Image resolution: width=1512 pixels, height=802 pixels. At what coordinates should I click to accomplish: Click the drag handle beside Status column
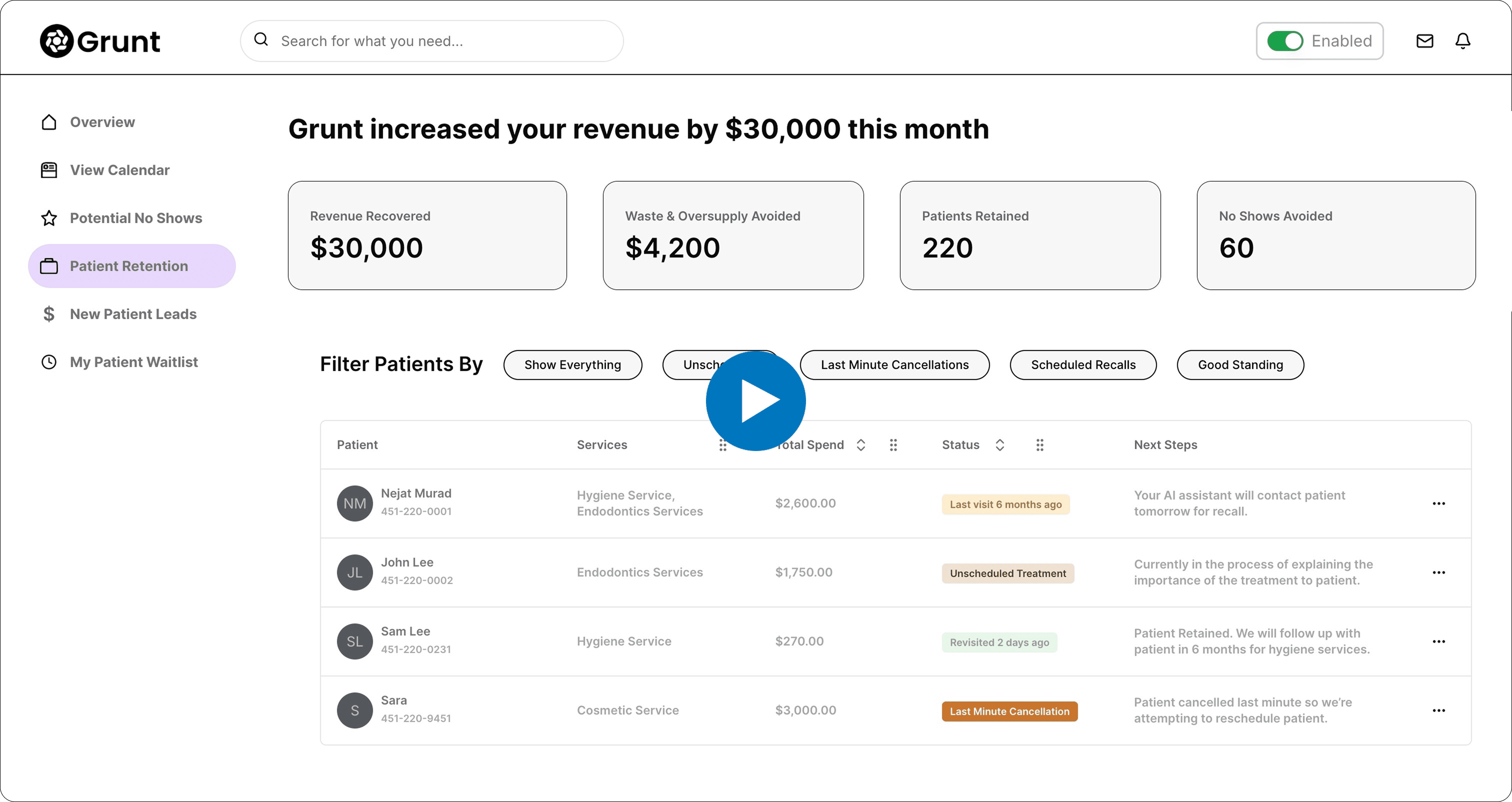[1039, 445]
